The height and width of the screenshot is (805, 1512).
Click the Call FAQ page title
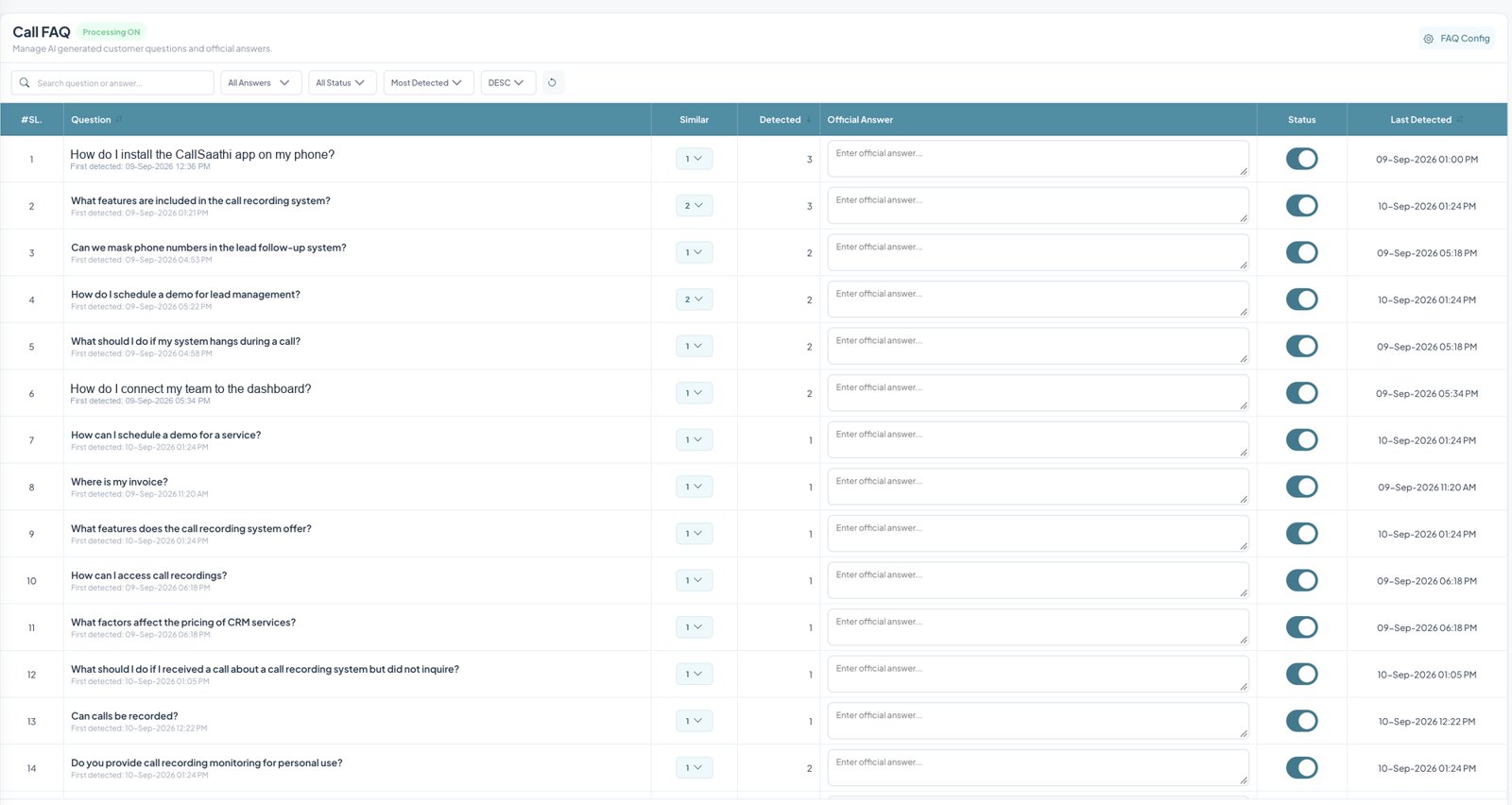(x=42, y=32)
